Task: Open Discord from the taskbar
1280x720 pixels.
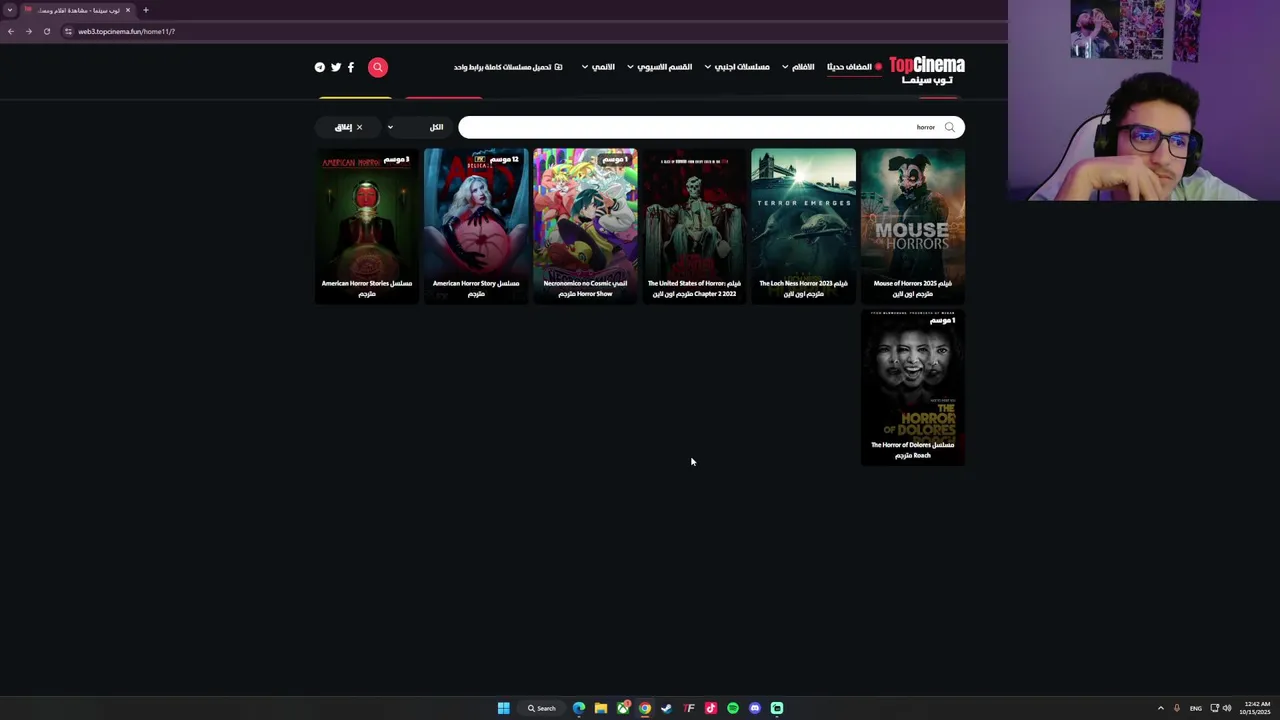Action: click(x=755, y=708)
